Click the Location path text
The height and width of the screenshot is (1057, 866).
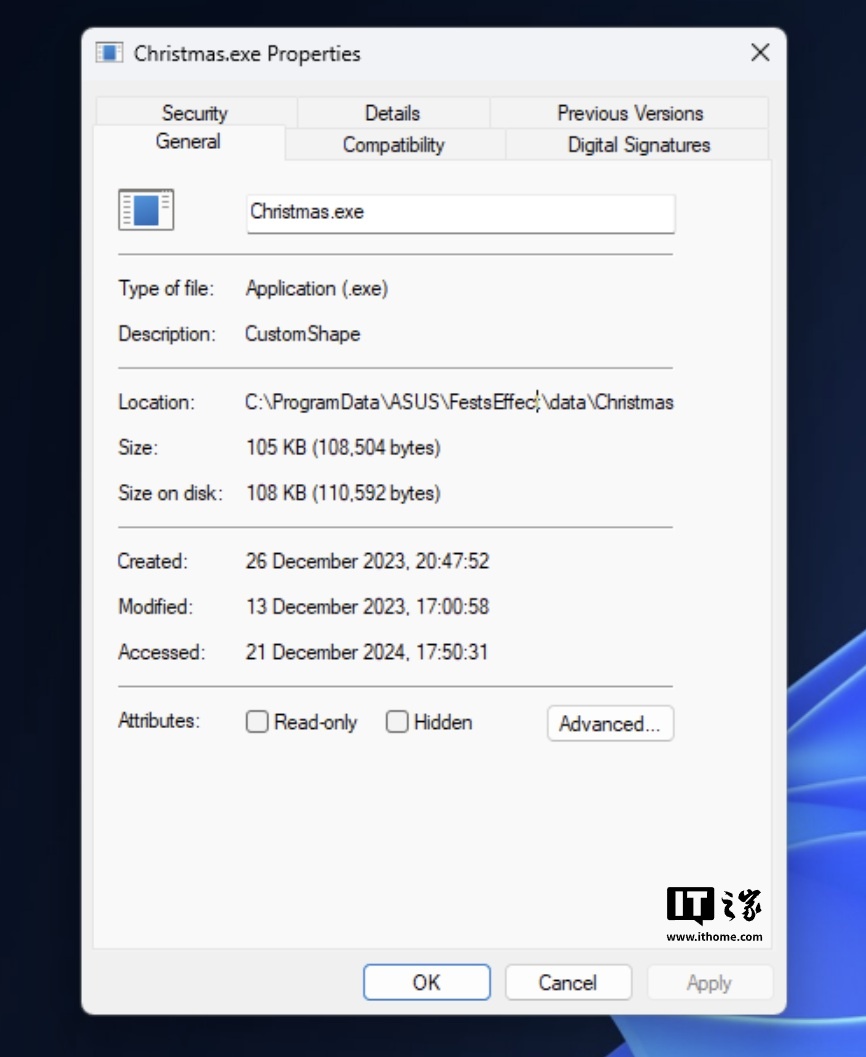(x=459, y=403)
